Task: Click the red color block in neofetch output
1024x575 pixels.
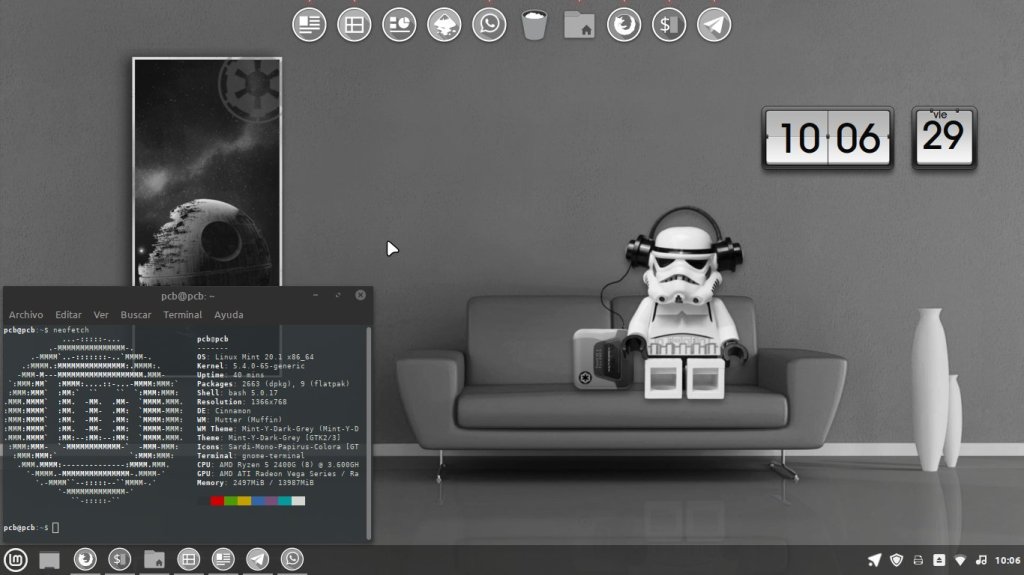Action: pyautogui.click(x=217, y=500)
